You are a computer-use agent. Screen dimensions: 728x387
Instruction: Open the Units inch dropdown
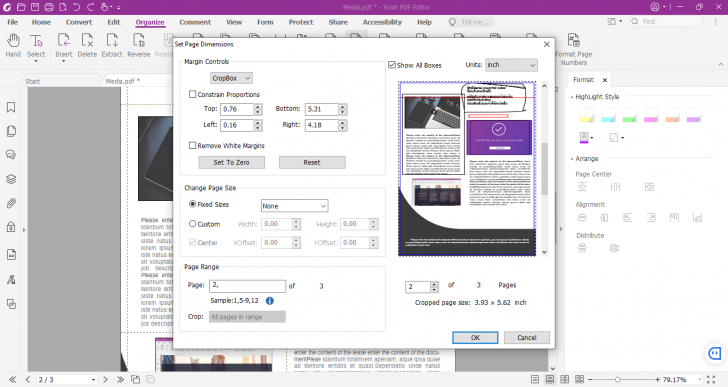[x=511, y=65]
